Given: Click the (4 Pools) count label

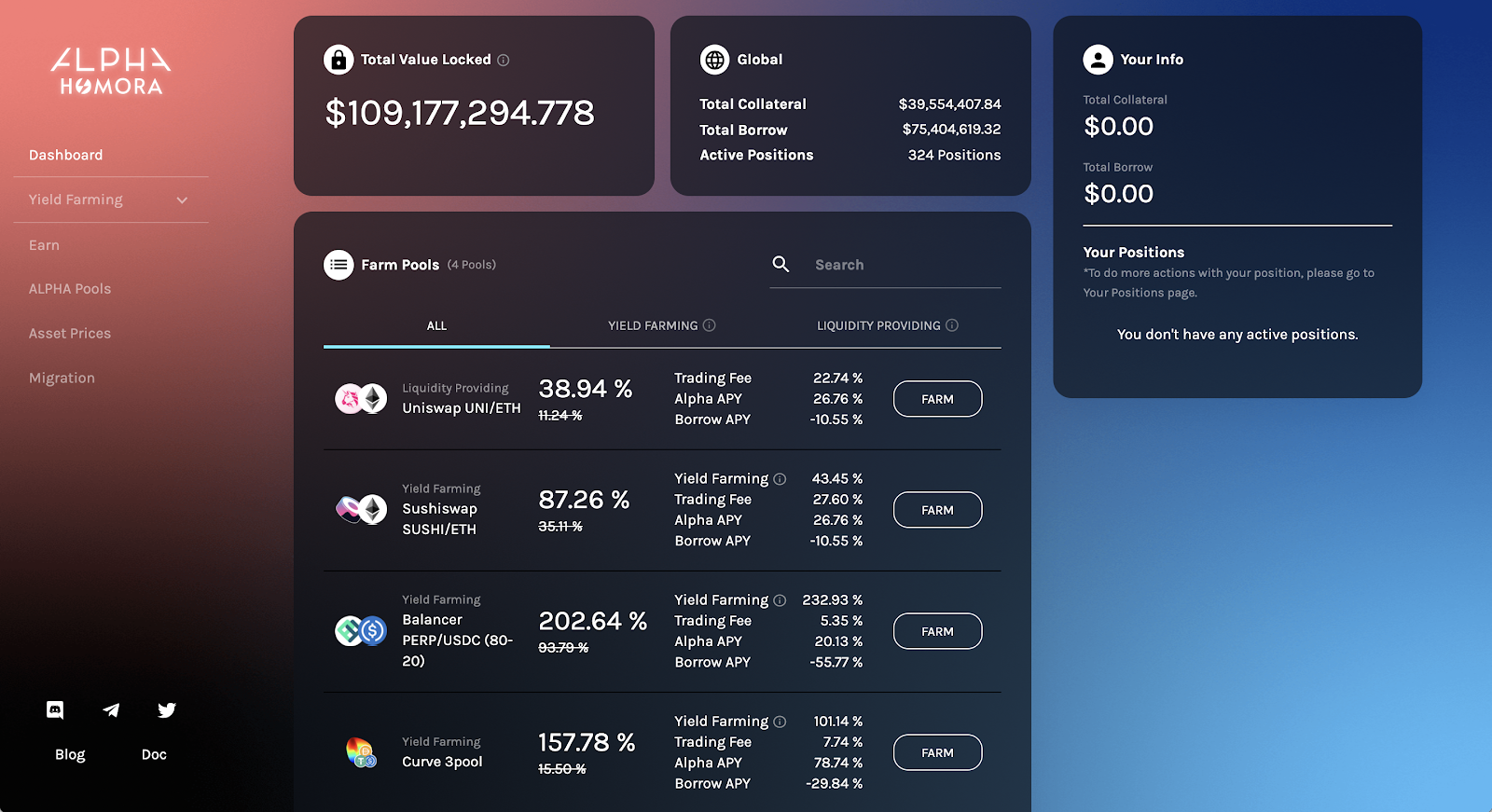Looking at the screenshot, I should tap(472, 265).
